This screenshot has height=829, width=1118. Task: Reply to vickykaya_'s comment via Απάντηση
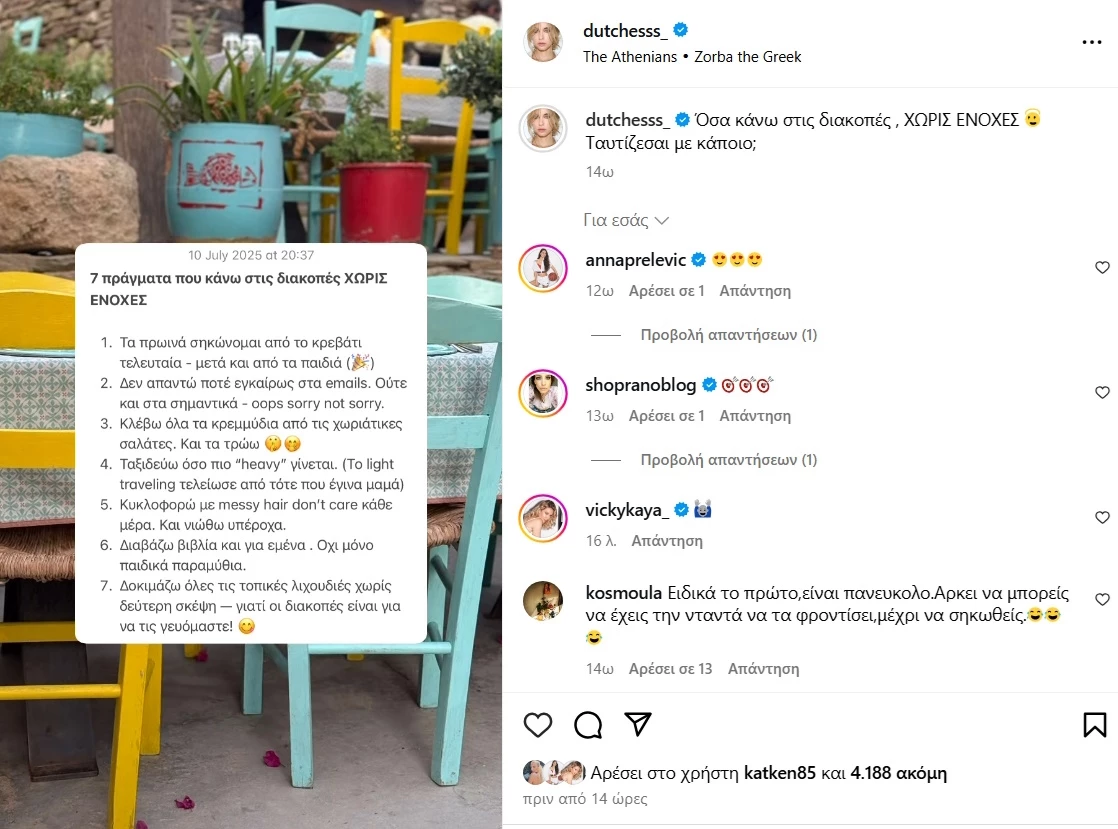tap(667, 541)
